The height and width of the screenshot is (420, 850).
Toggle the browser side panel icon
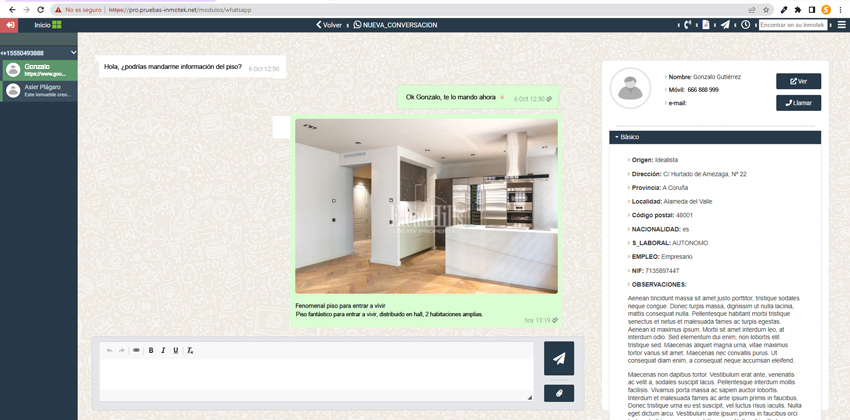click(x=812, y=10)
